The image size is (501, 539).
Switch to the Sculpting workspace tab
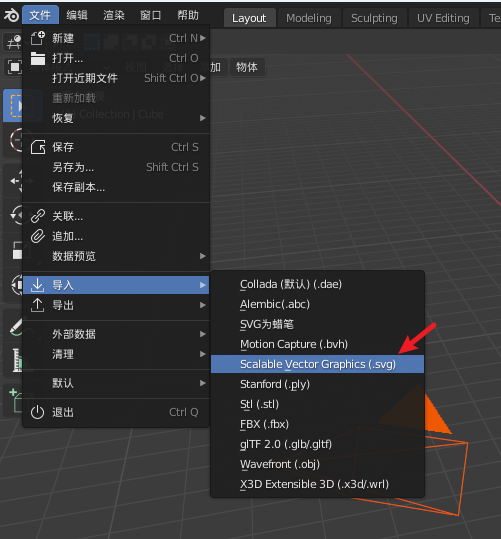coord(374,18)
